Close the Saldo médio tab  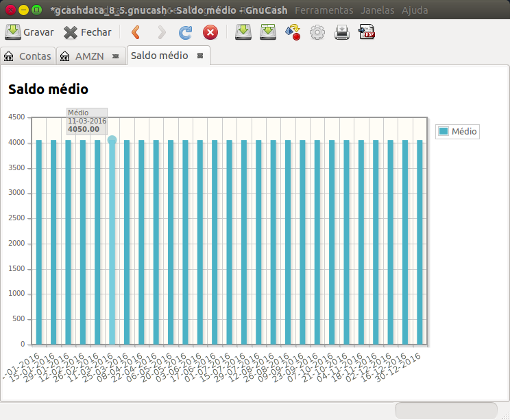pyautogui.click(x=200, y=56)
